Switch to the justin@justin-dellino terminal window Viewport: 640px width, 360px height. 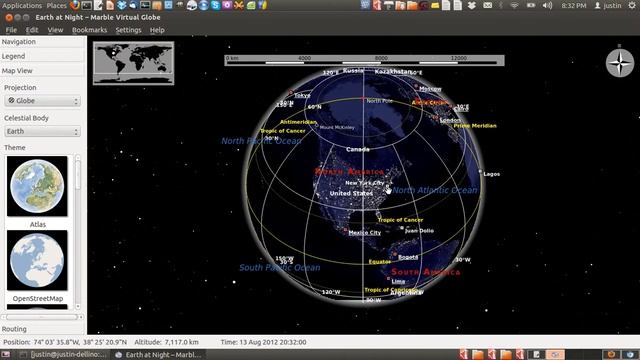[x=64, y=354]
